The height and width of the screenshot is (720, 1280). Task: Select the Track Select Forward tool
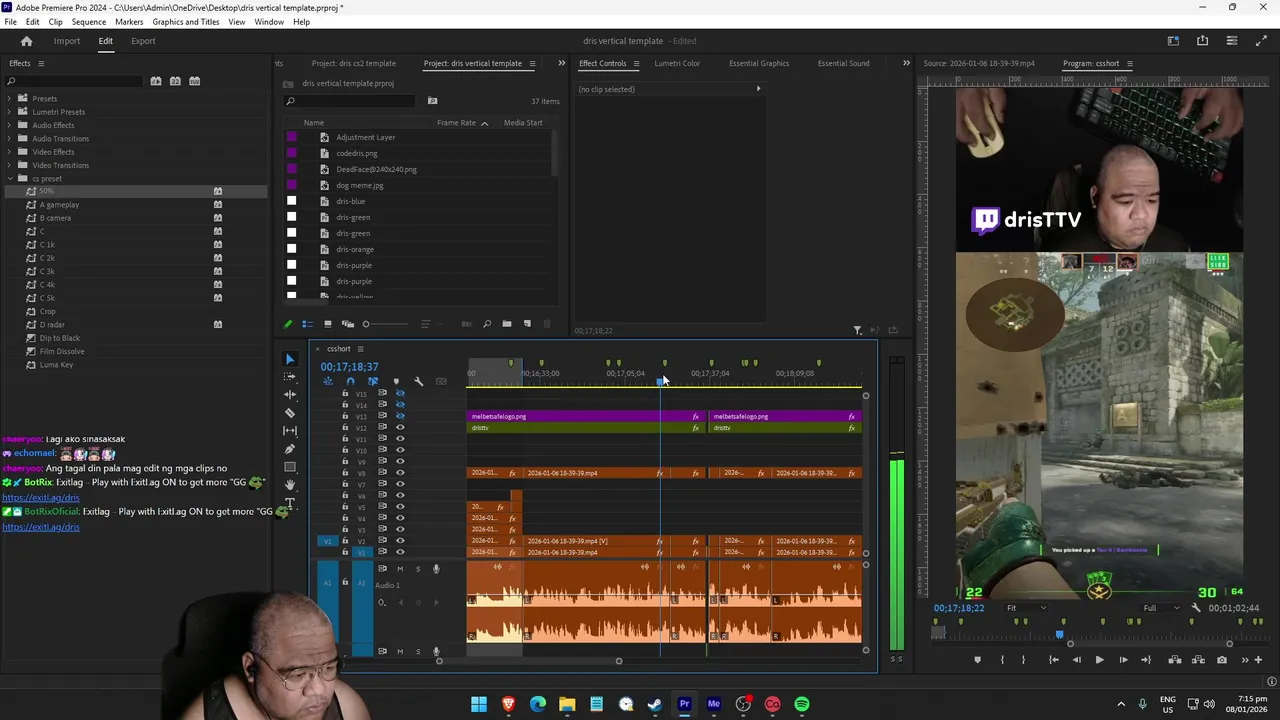click(x=290, y=376)
